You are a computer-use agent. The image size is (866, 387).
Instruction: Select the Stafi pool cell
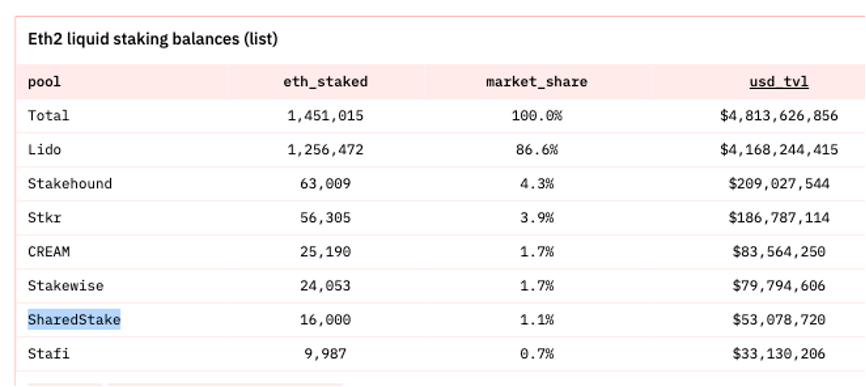[49, 353]
